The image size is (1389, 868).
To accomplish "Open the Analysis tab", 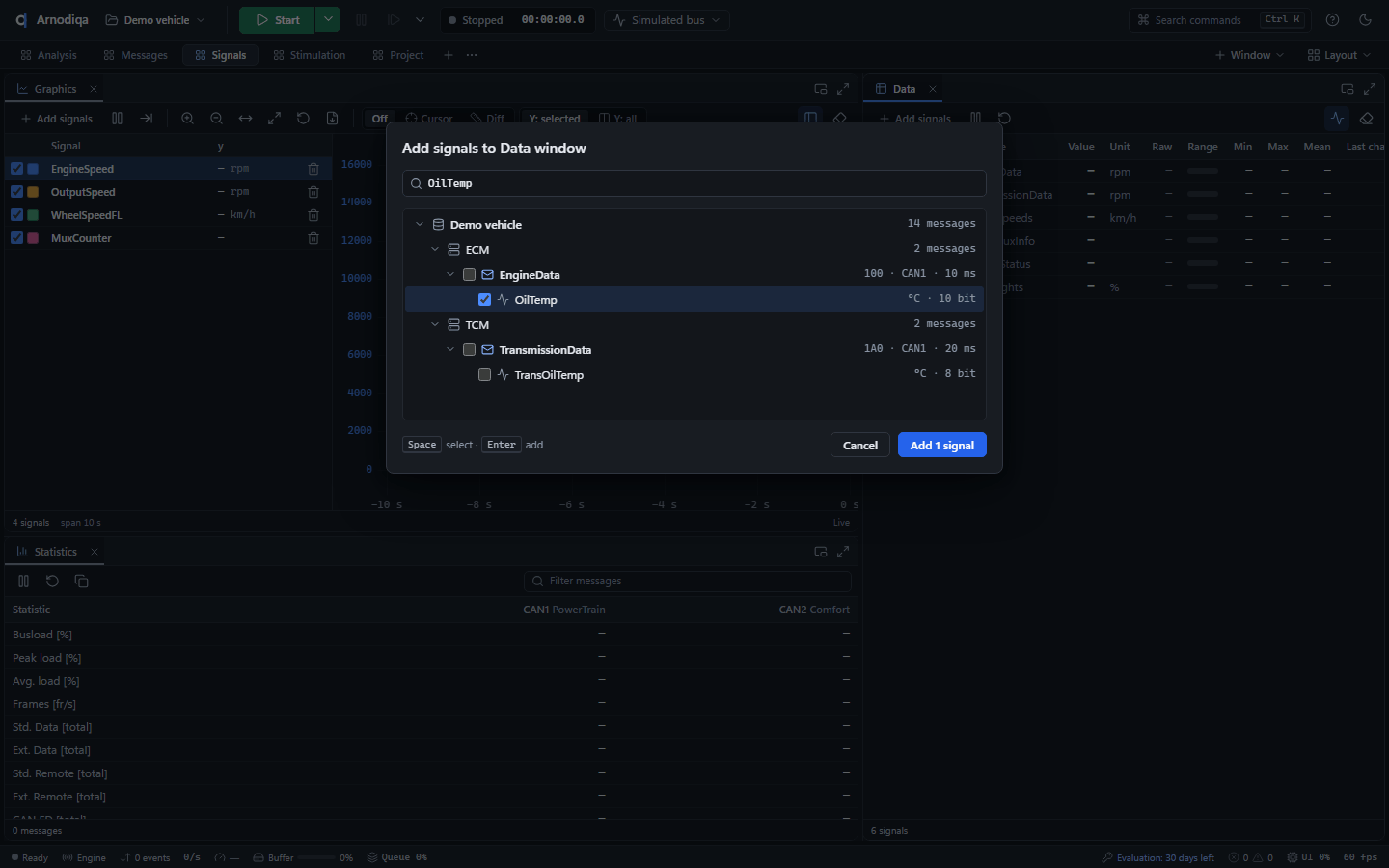I will (x=48, y=55).
